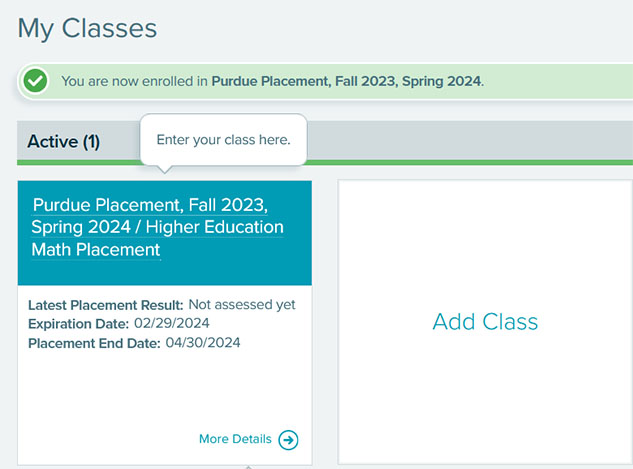Viewport: 633px width, 469px height.
Task: Click the tooltip's downward pointer arrow
Action: click(x=164, y=170)
